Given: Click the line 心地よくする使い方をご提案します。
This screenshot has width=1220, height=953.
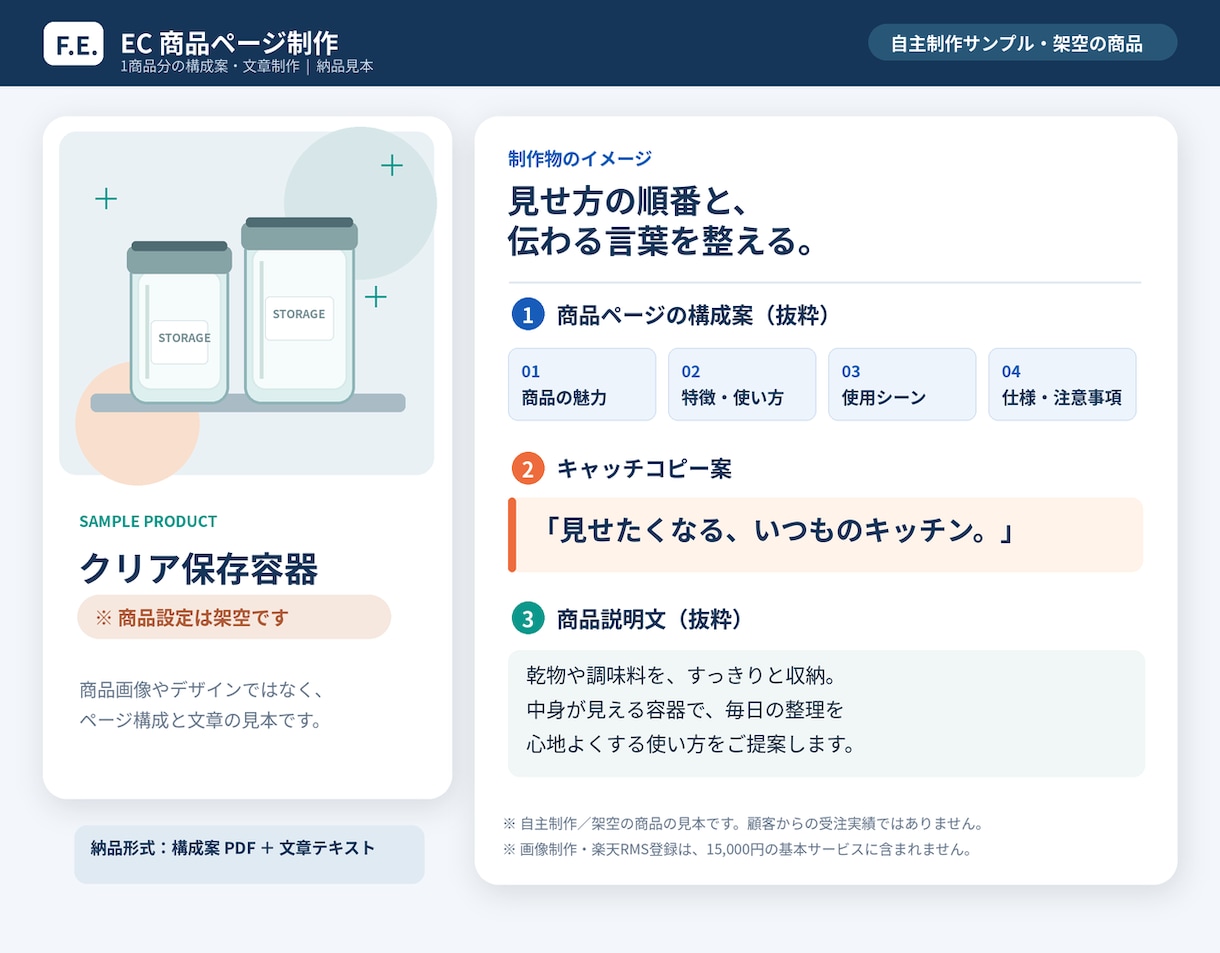Looking at the screenshot, I should coord(691,745).
